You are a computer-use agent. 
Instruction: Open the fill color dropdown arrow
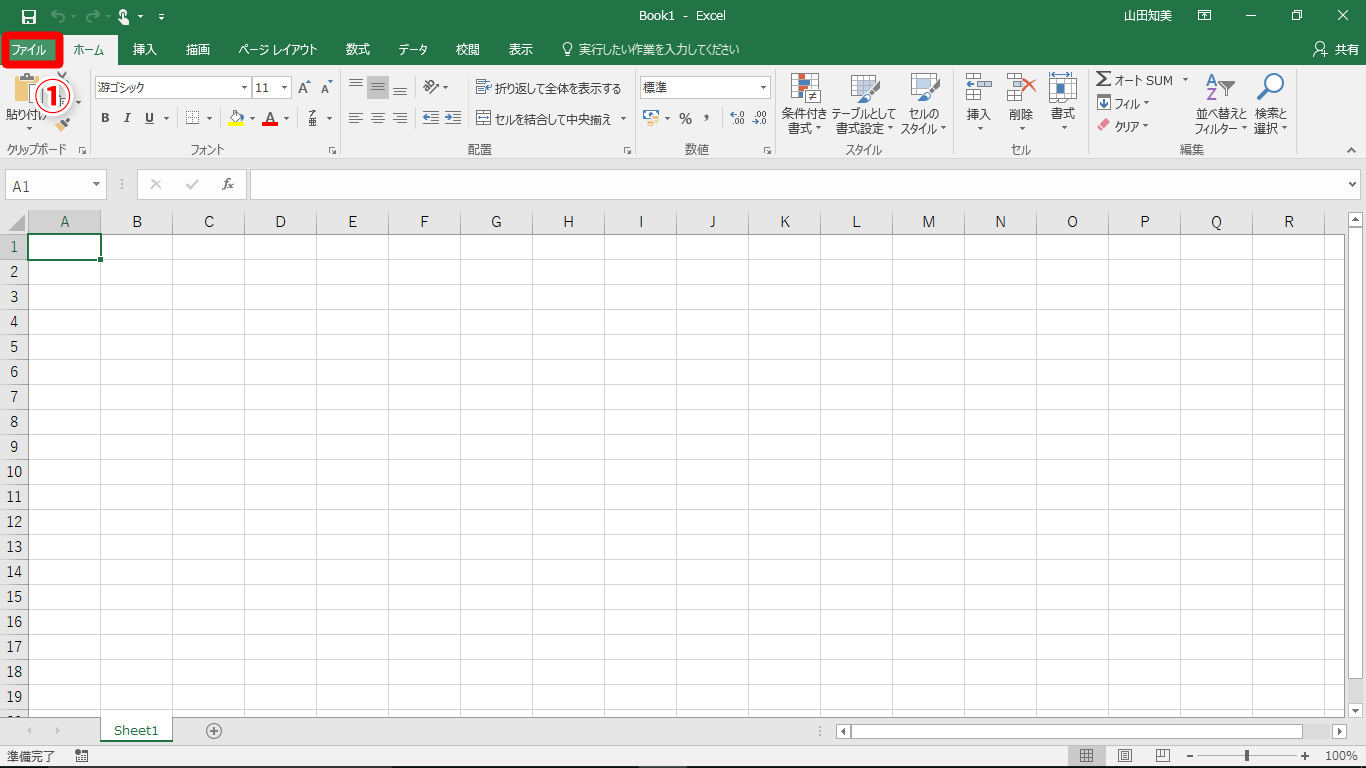pyautogui.click(x=252, y=118)
